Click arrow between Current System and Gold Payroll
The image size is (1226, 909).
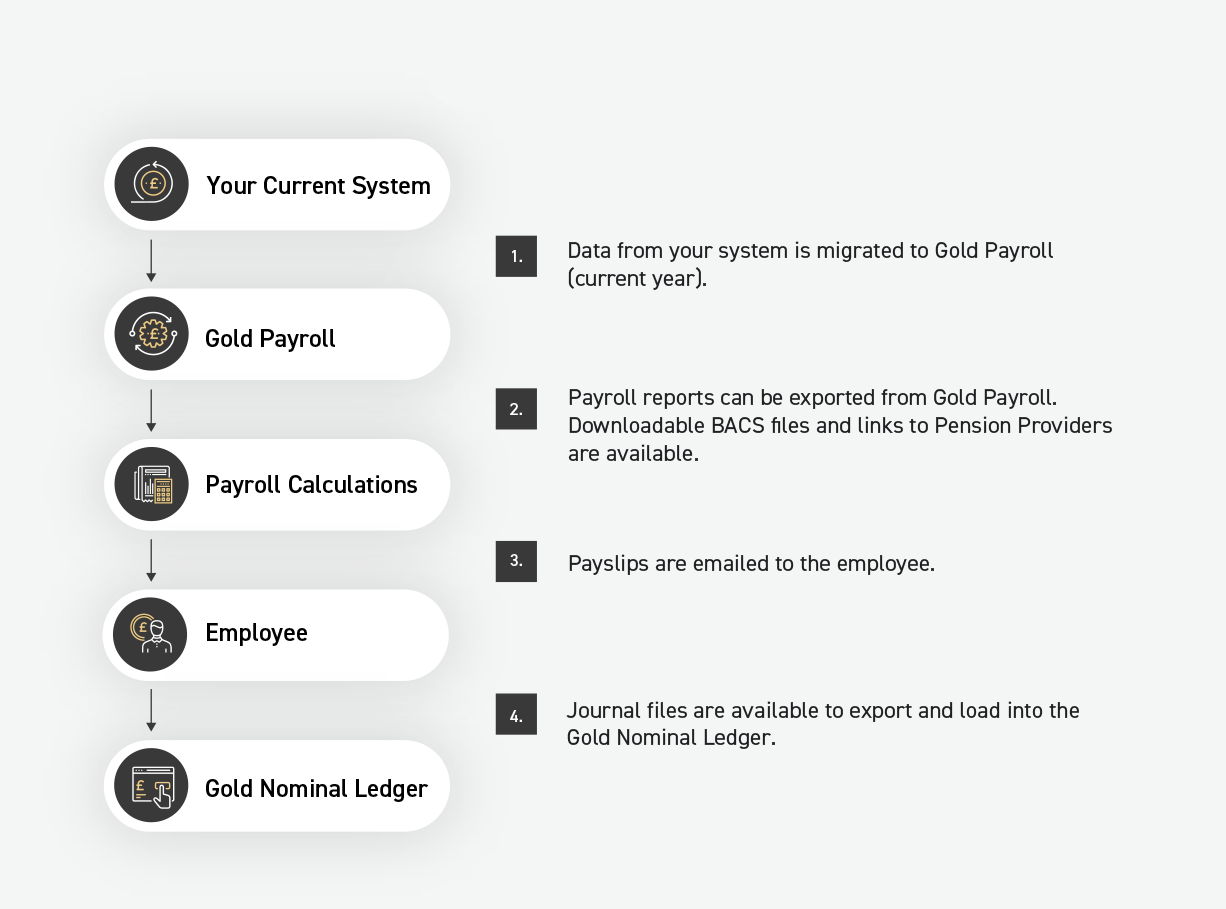click(151, 260)
